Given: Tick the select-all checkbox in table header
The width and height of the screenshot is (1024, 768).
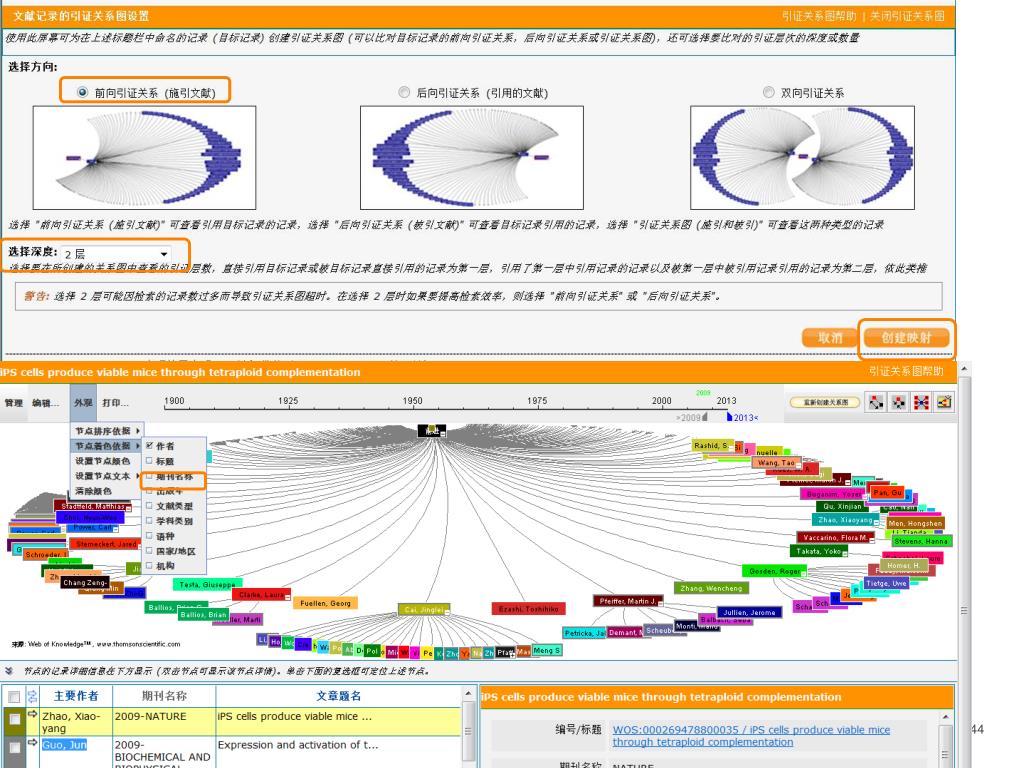Looking at the screenshot, I should pyautogui.click(x=13, y=697).
